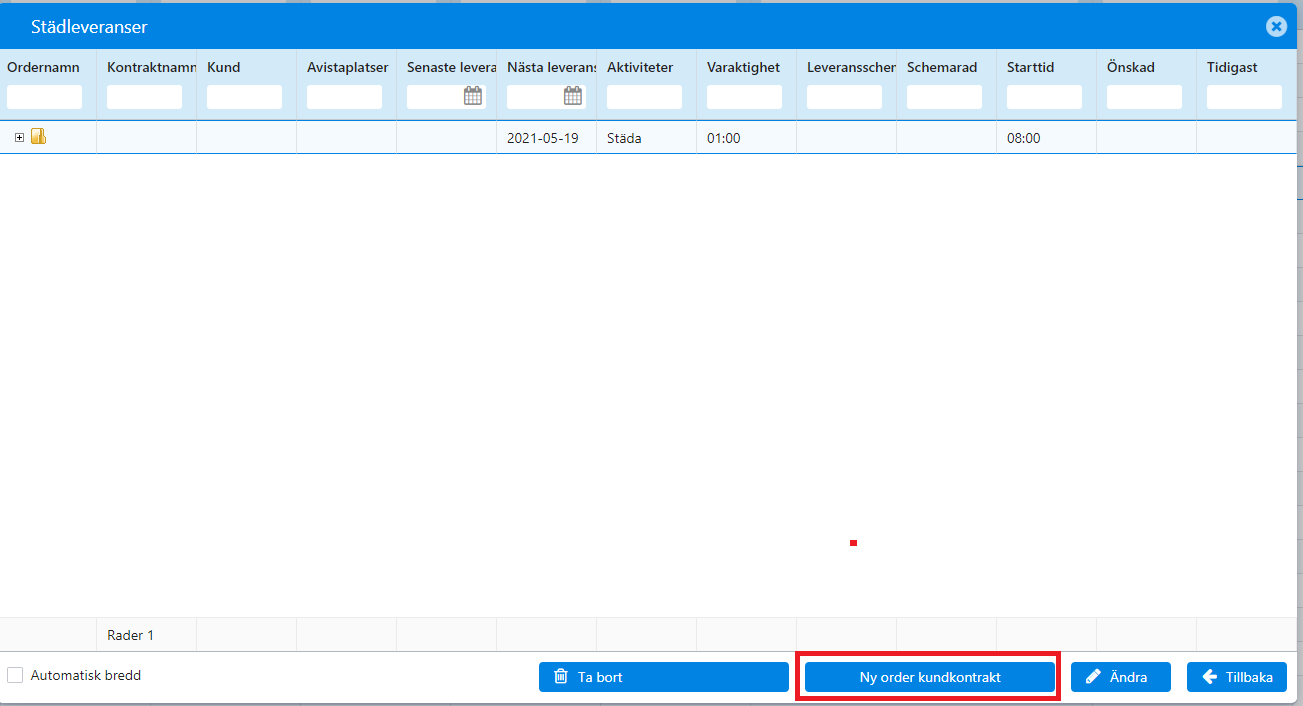1303x706 pixels.
Task: Toggle the Automatisk bredd checkbox
Action: [15, 675]
